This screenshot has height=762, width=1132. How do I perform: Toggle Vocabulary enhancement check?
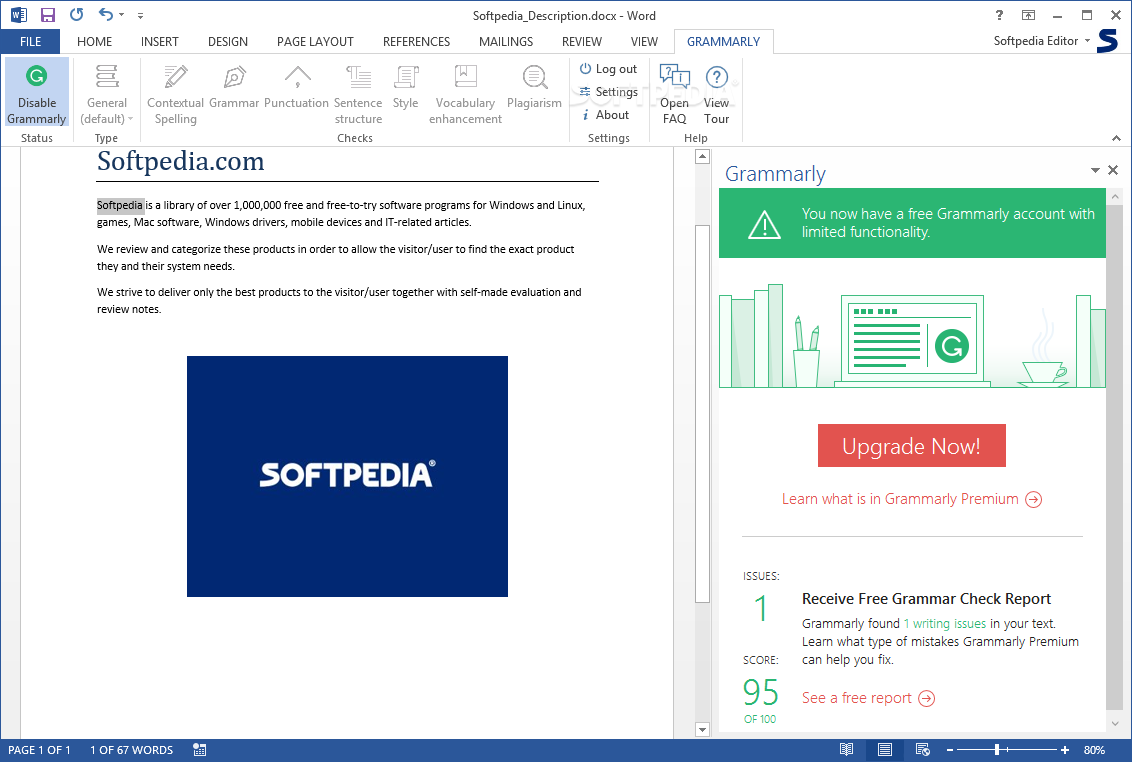click(x=465, y=93)
